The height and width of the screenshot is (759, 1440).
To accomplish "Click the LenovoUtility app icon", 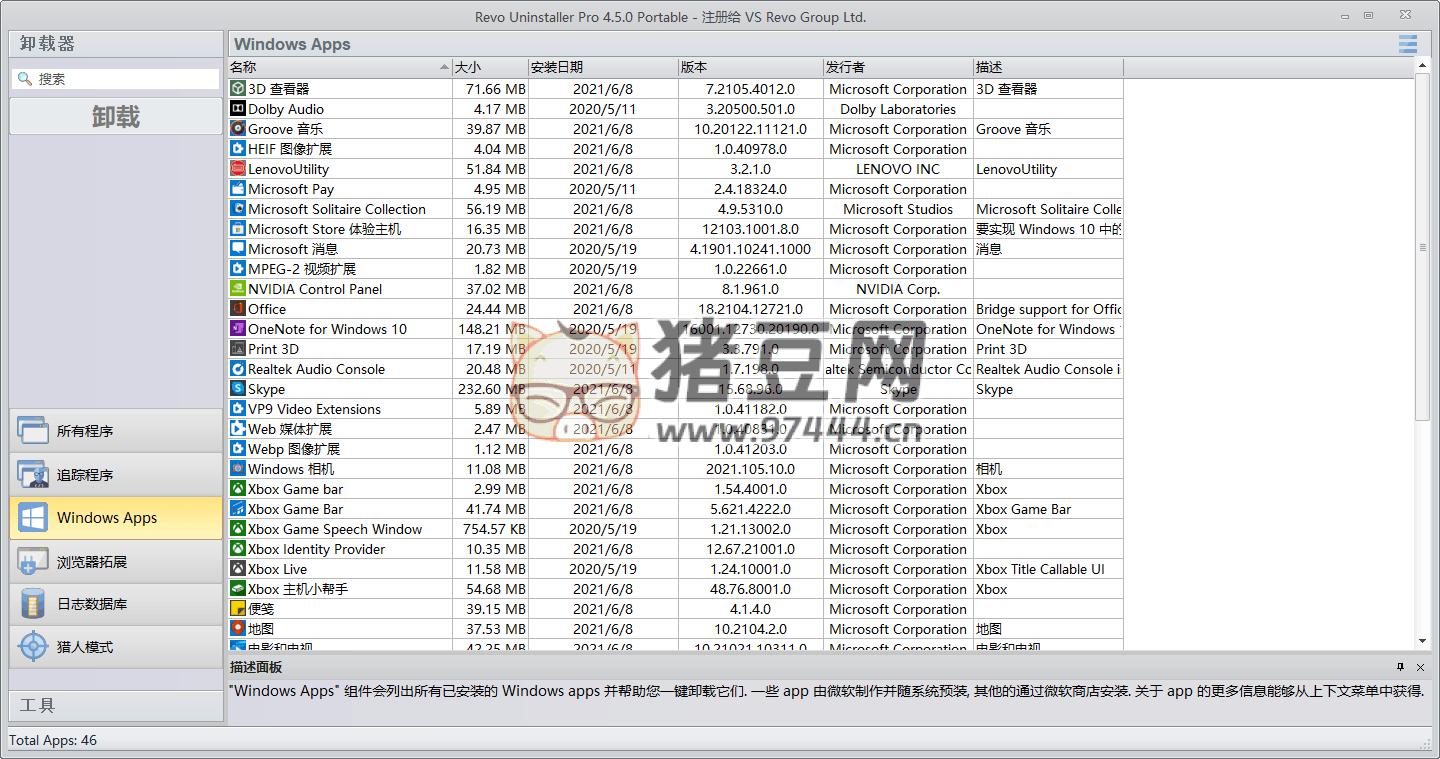I will pyautogui.click(x=238, y=169).
